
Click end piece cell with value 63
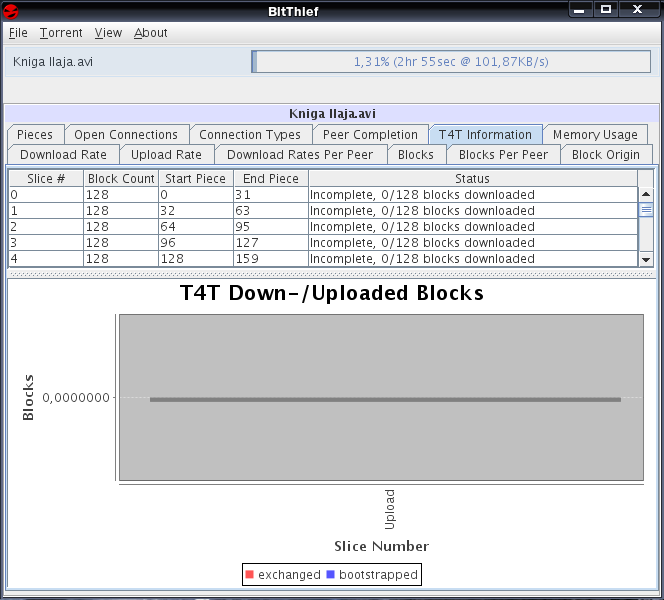[271, 211]
